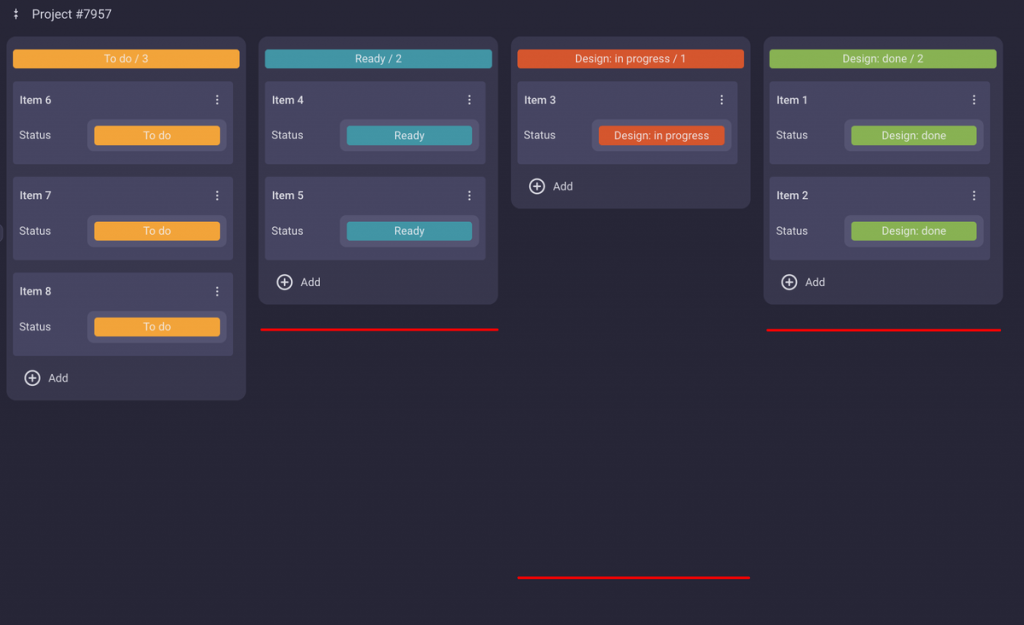Open the Status dropdown for Item 3

[661, 135]
